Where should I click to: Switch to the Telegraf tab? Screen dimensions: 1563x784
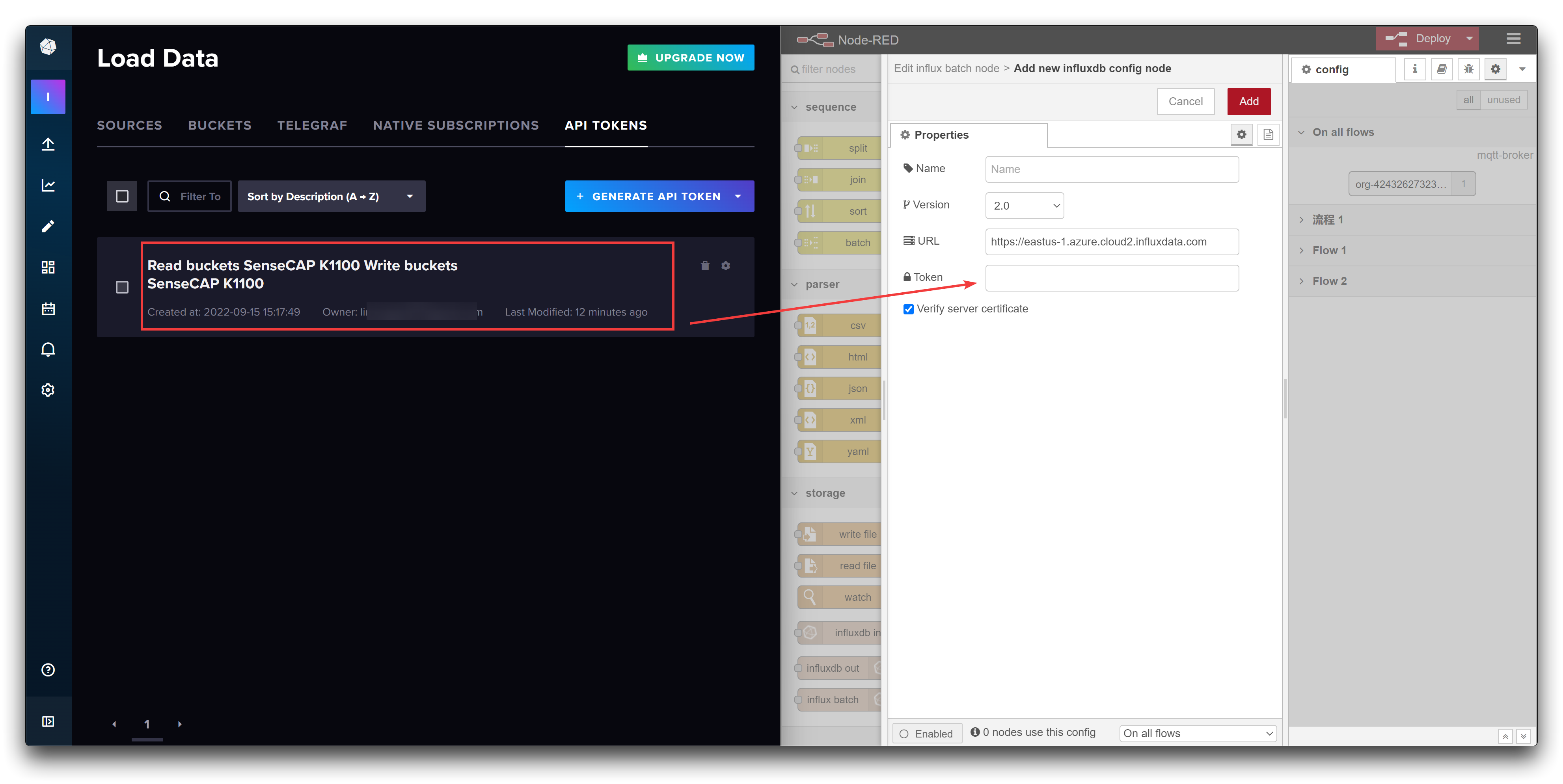312,126
